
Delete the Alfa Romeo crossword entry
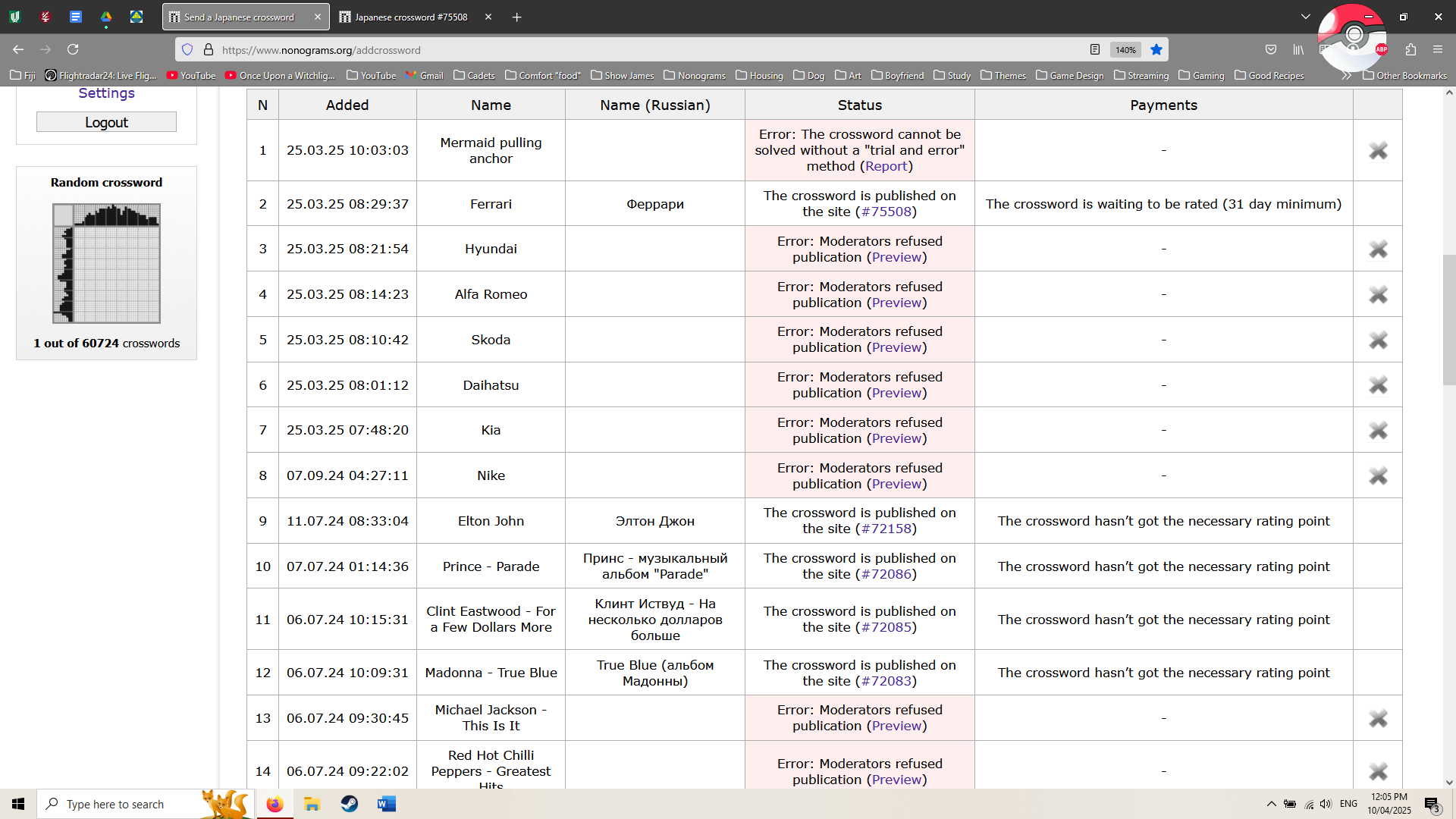(x=1378, y=294)
